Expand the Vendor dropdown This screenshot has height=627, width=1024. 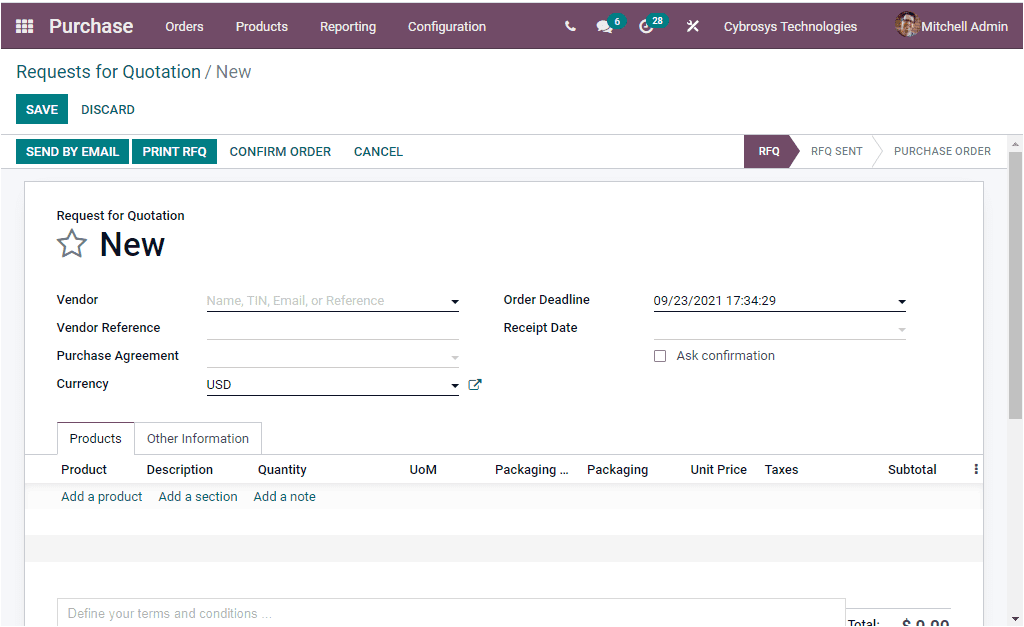click(455, 301)
